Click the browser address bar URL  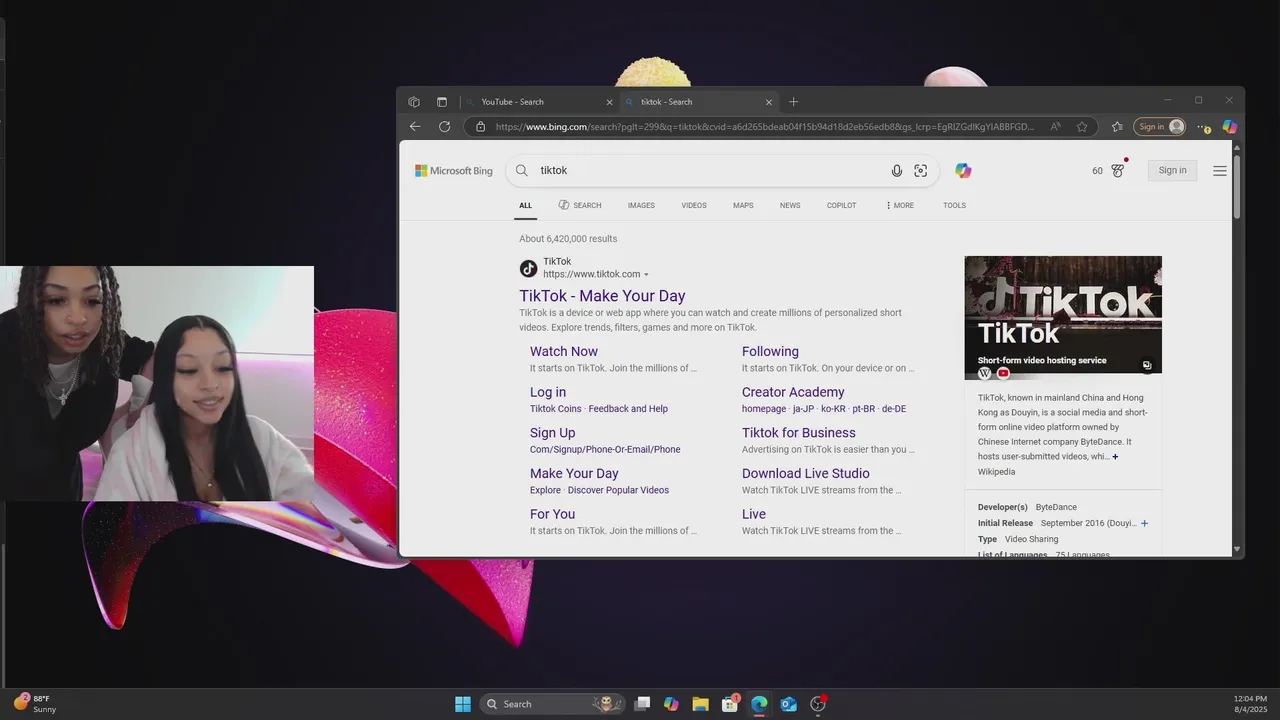(765, 127)
